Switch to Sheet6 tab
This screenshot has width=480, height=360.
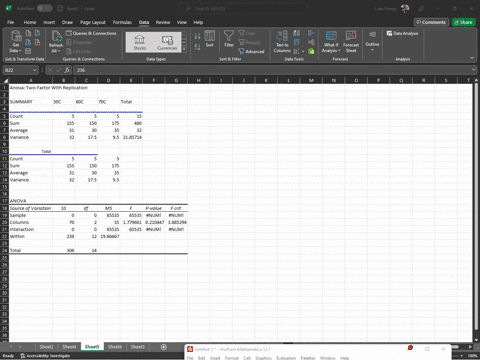coord(115,347)
